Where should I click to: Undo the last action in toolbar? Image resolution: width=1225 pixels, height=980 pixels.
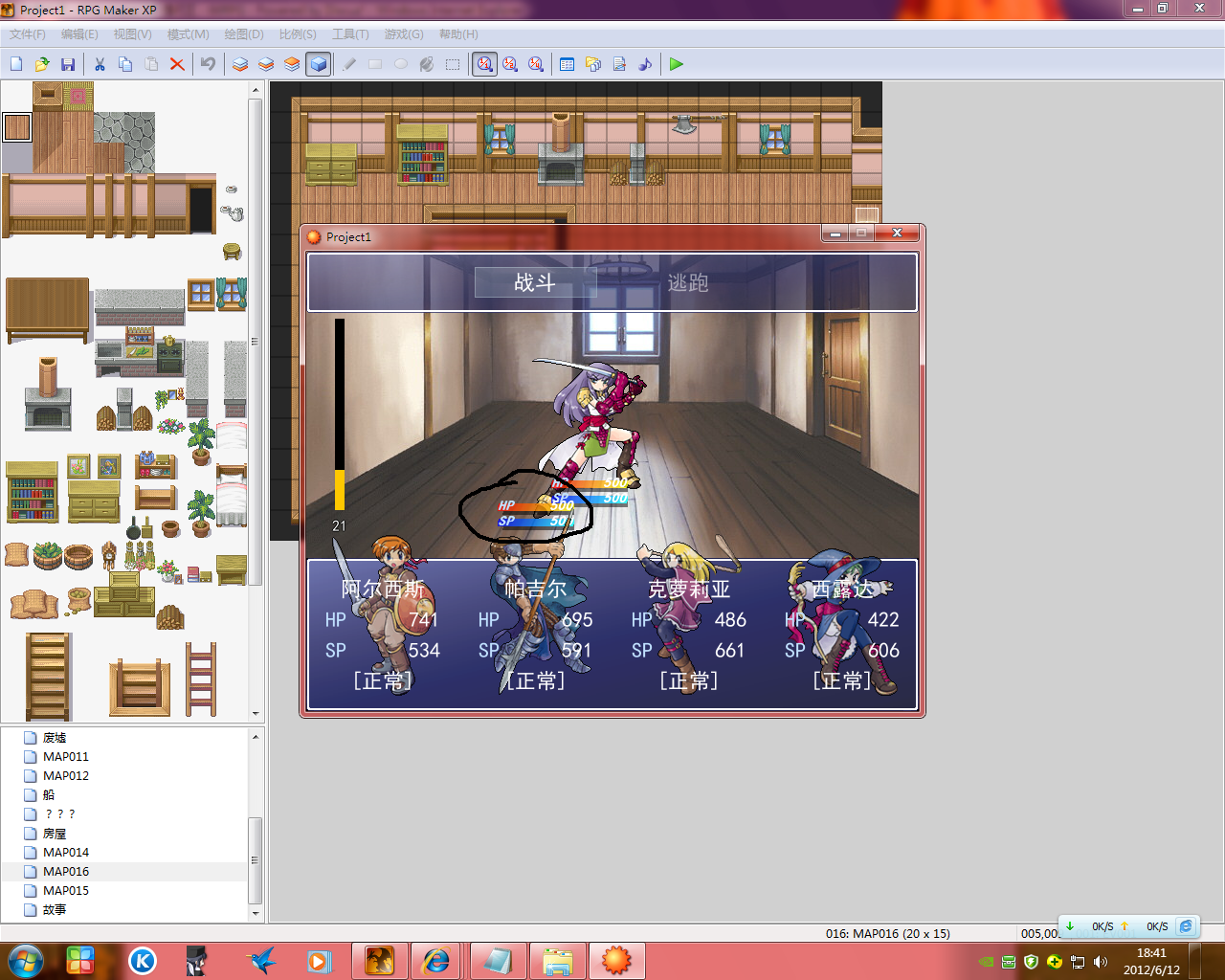click(x=208, y=64)
